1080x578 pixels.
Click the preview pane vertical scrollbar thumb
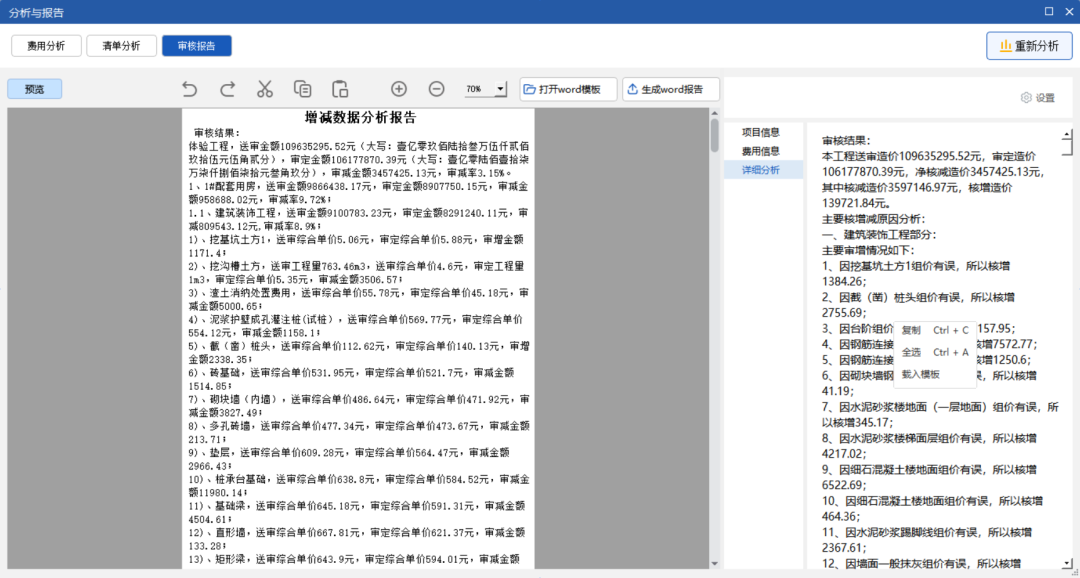715,135
